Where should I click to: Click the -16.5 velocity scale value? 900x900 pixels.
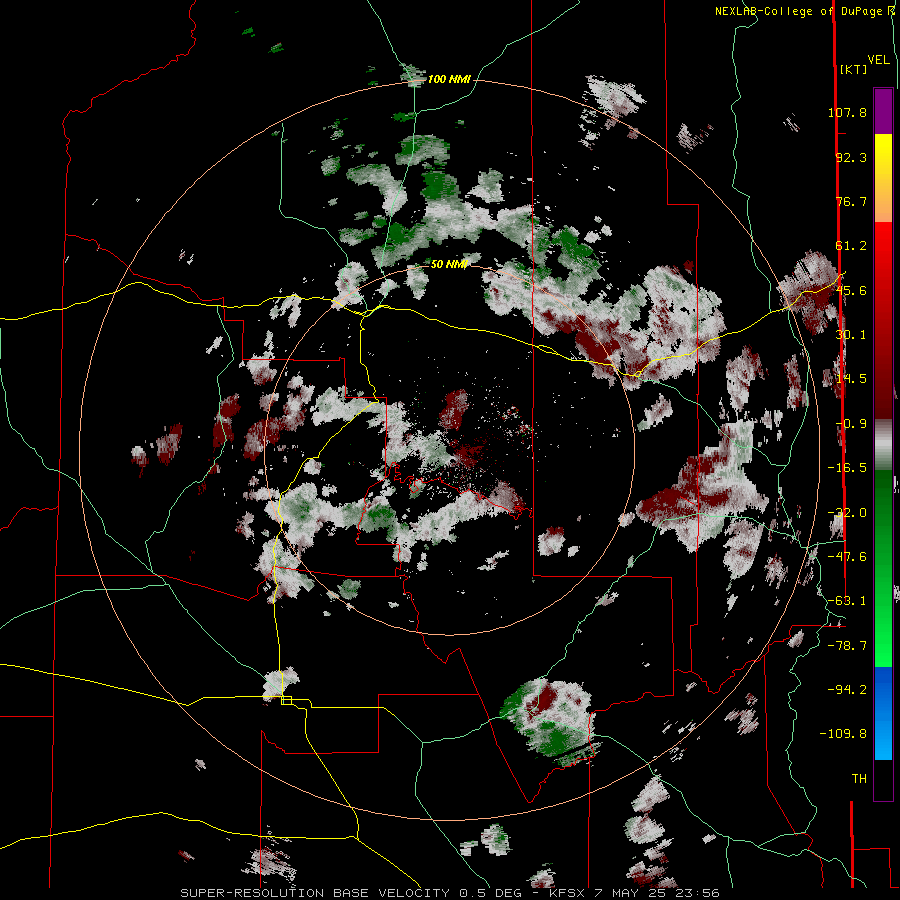pyautogui.click(x=847, y=468)
